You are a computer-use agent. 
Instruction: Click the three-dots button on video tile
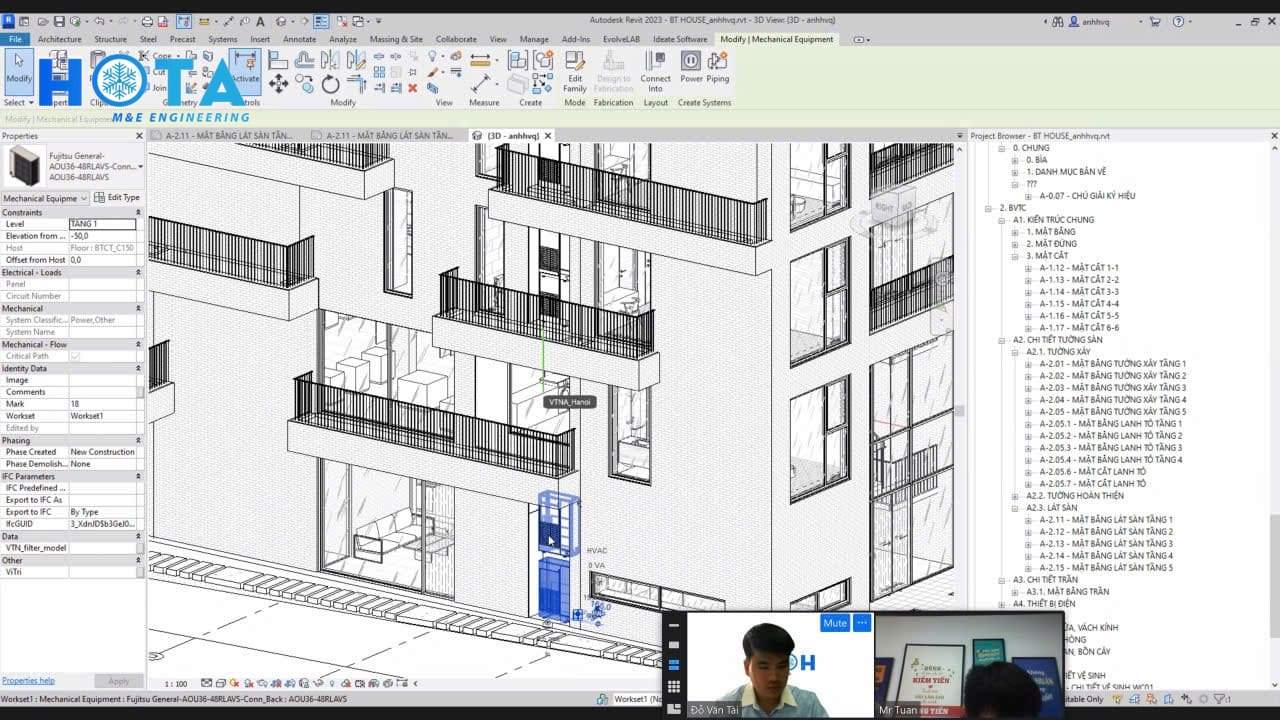861,623
